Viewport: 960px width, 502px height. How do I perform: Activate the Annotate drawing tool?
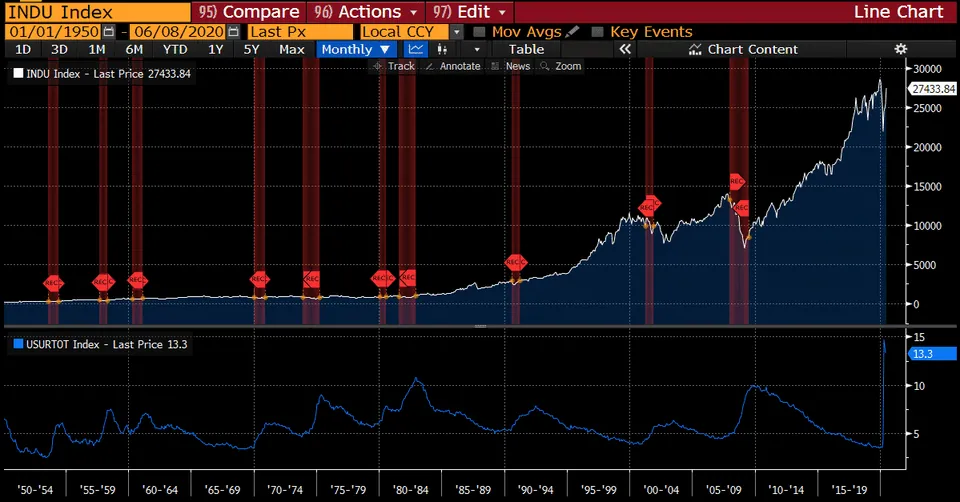pos(453,66)
